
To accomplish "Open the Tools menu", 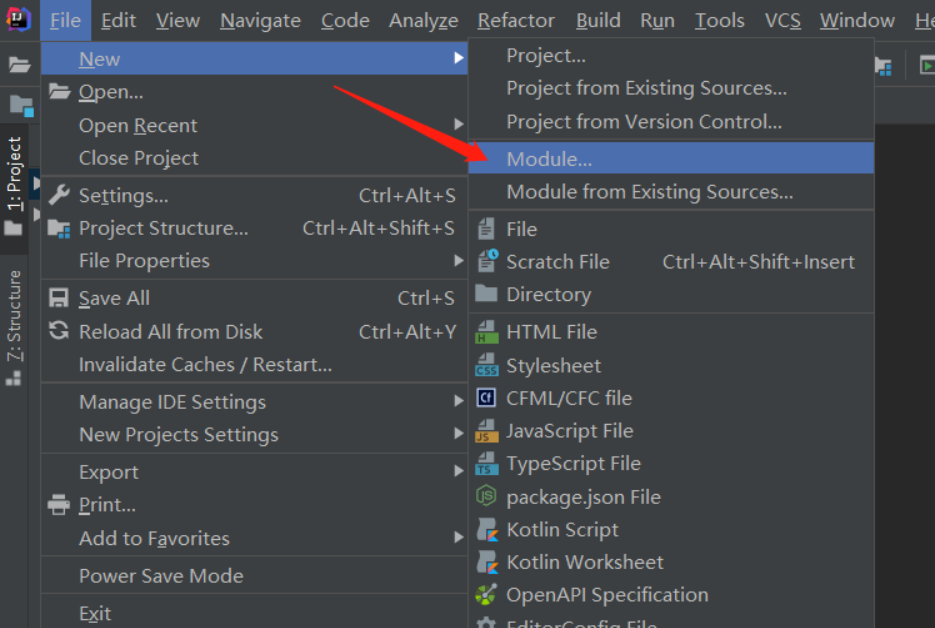I will (x=719, y=20).
